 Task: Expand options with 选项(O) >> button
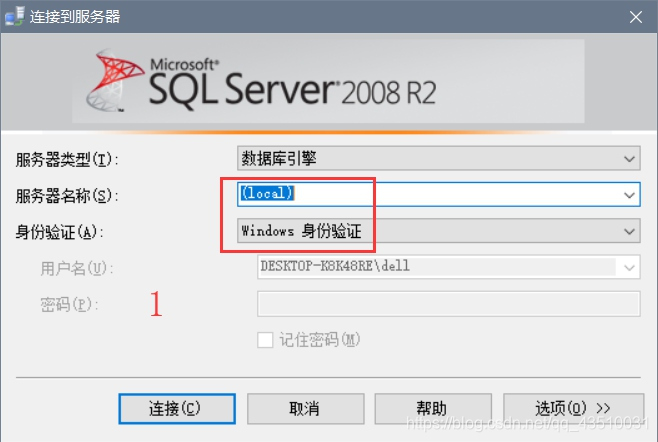click(574, 408)
